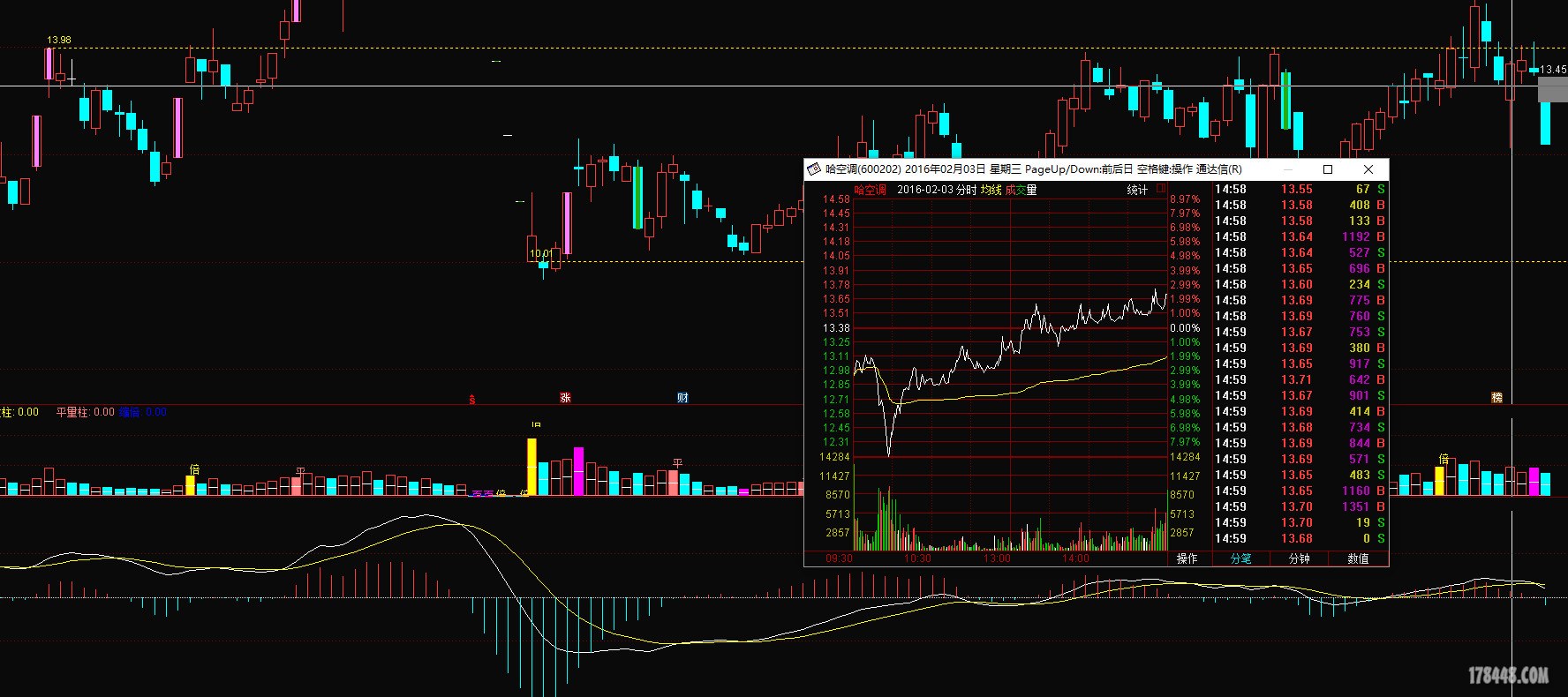
Task: Click the red 哈空调 stock name above the intraday chart
Action: 870,190
